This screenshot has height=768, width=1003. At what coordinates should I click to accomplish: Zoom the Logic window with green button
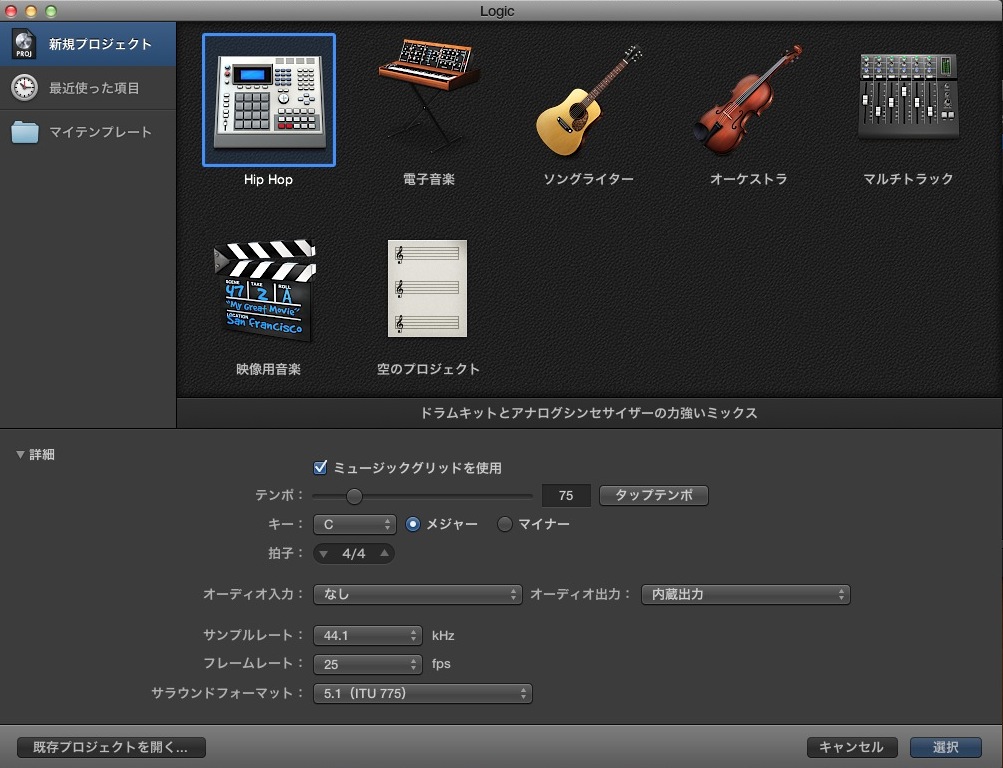coord(51,11)
